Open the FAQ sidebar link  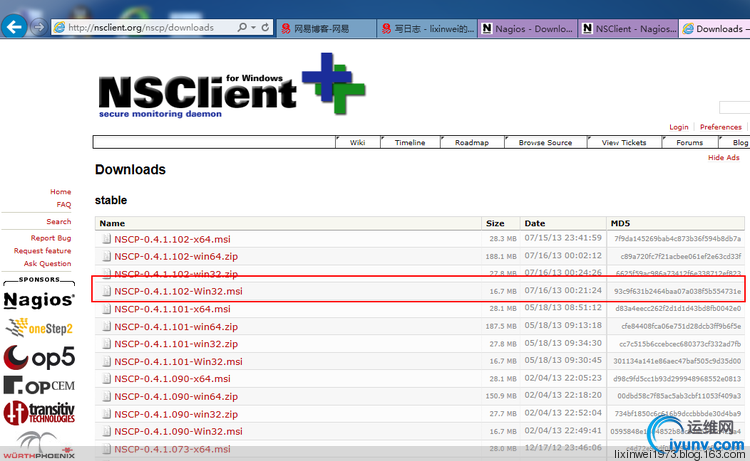pyautogui.click(x=64, y=204)
